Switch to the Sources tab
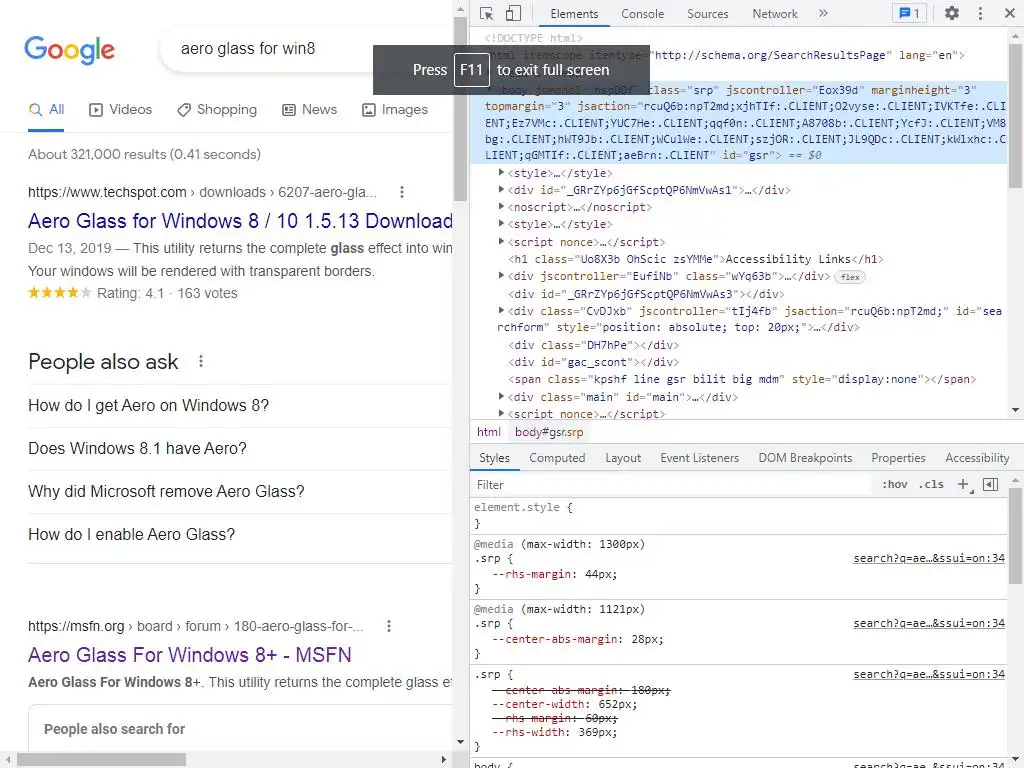This screenshot has height=768, width=1024. (x=707, y=14)
